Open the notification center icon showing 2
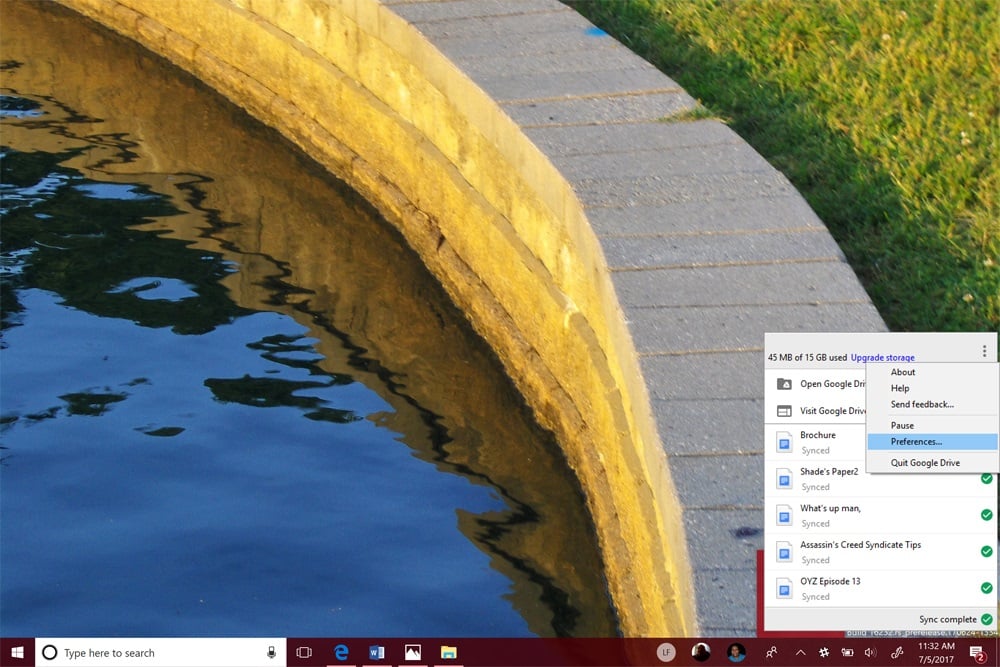This screenshot has height=667, width=1000. pos(976,653)
